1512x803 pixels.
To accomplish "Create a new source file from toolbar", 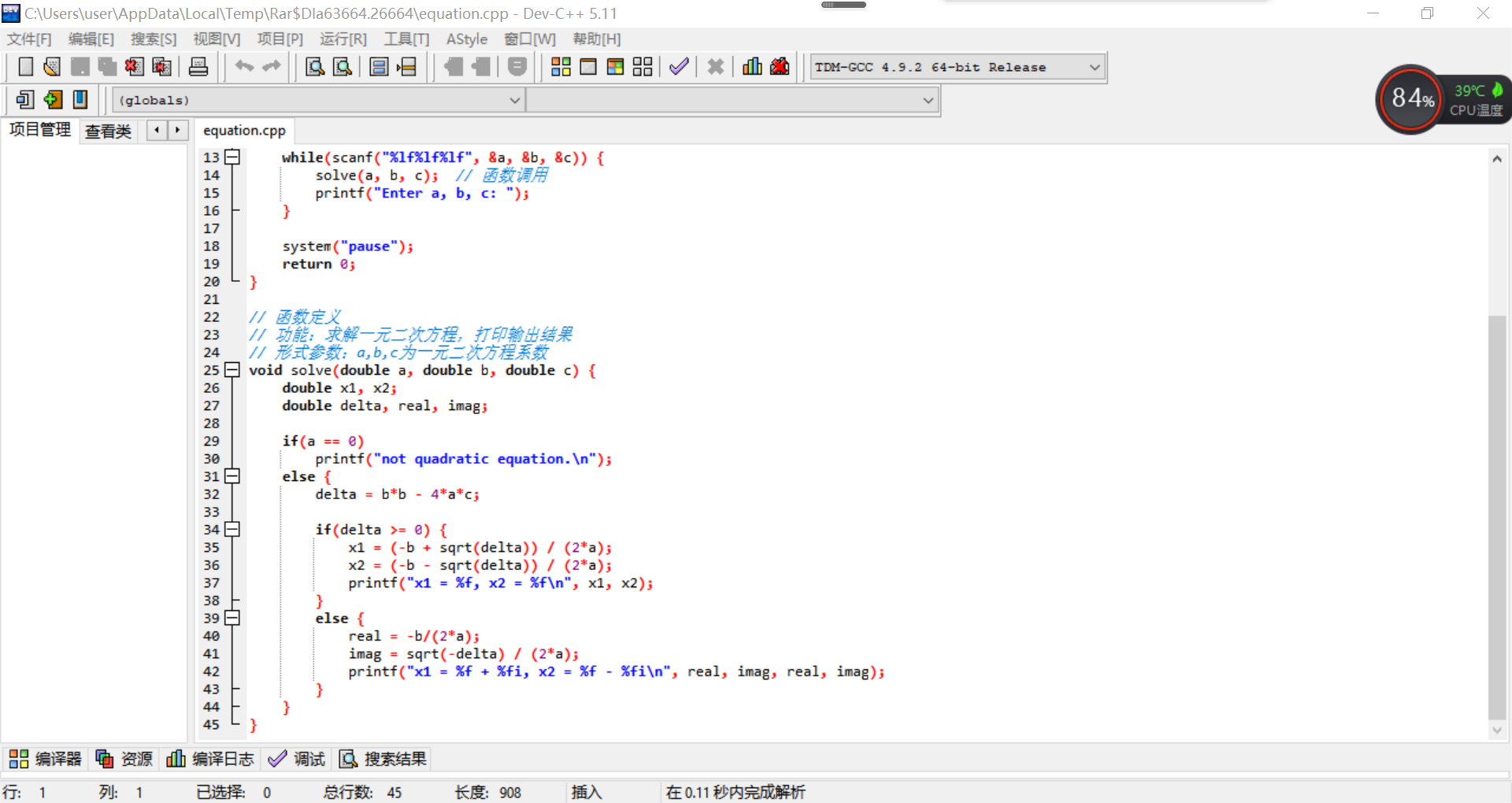I will pos(25,67).
